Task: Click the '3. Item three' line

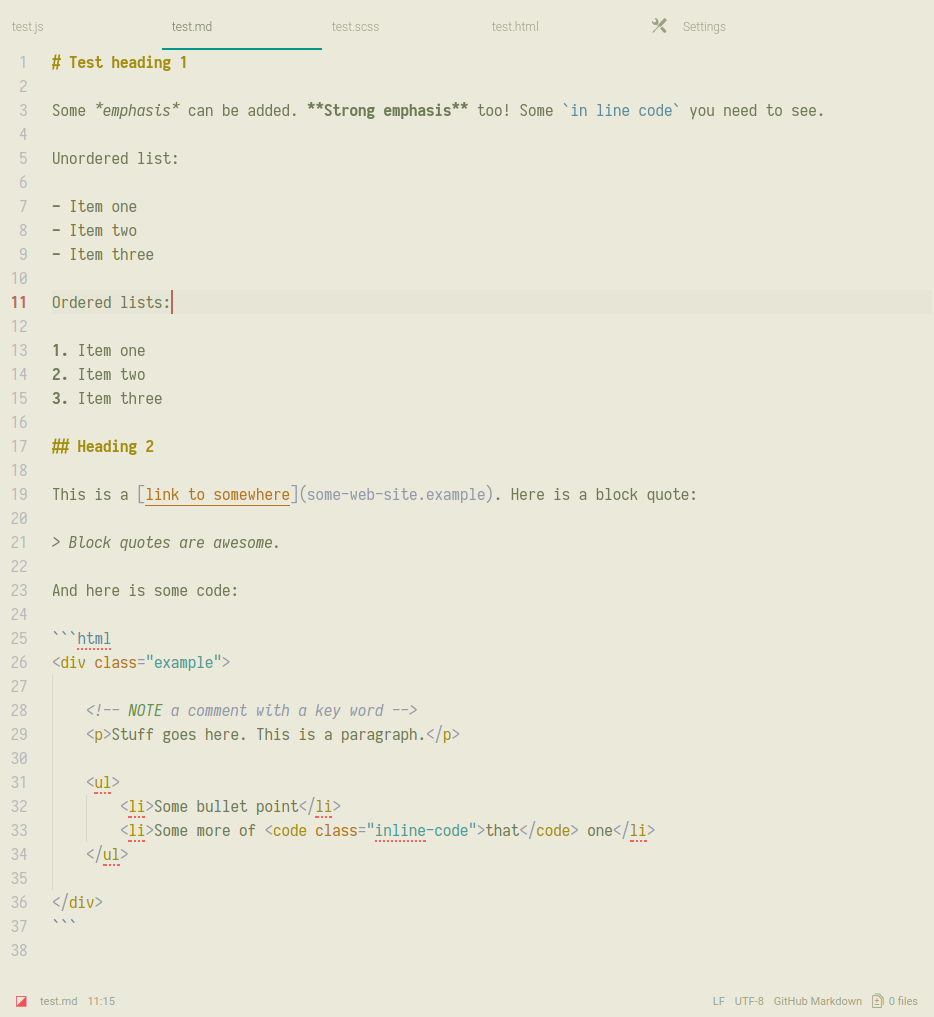Action: click(107, 398)
